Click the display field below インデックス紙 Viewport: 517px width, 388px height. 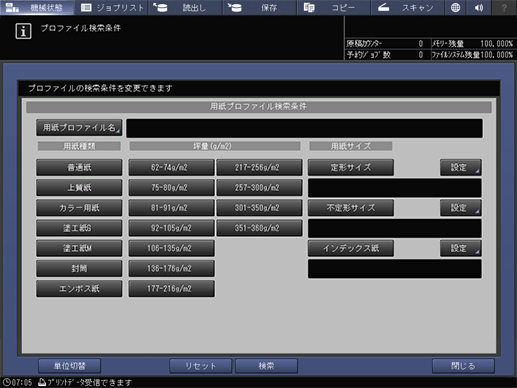coord(395,269)
